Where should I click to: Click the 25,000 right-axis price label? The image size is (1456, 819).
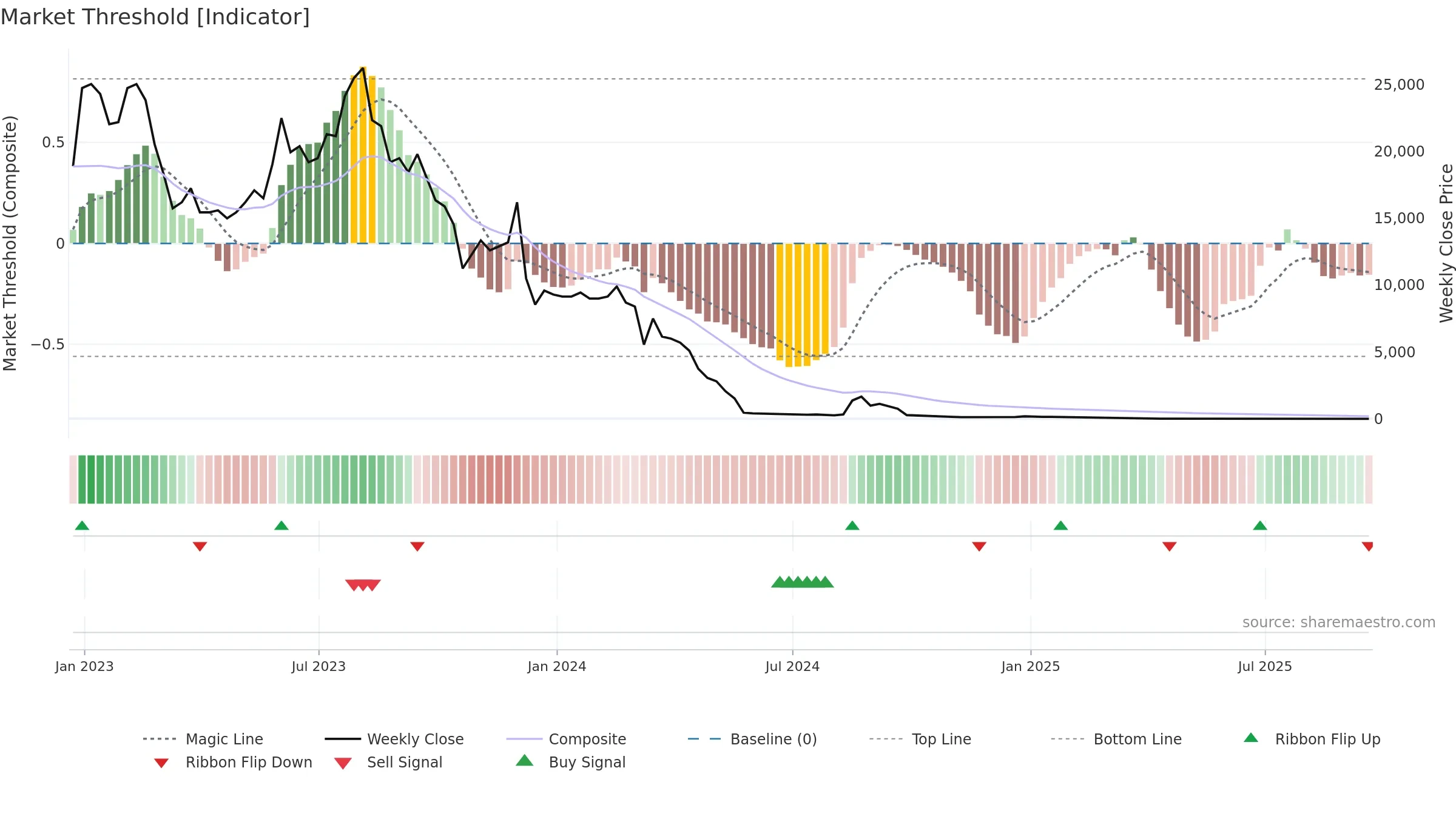tap(1399, 85)
